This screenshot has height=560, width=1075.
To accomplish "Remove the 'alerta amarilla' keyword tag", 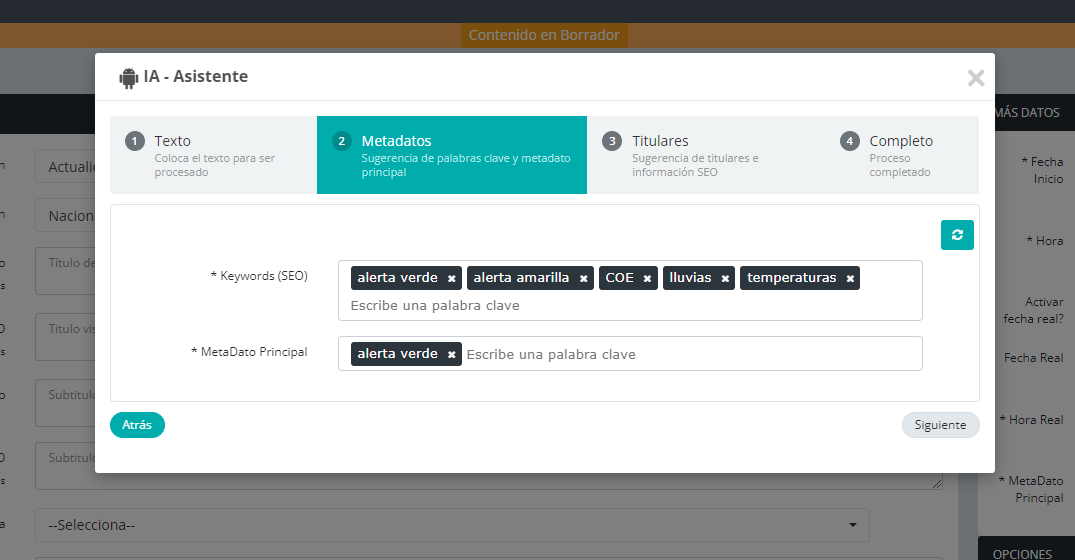I will (x=583, y=279).
